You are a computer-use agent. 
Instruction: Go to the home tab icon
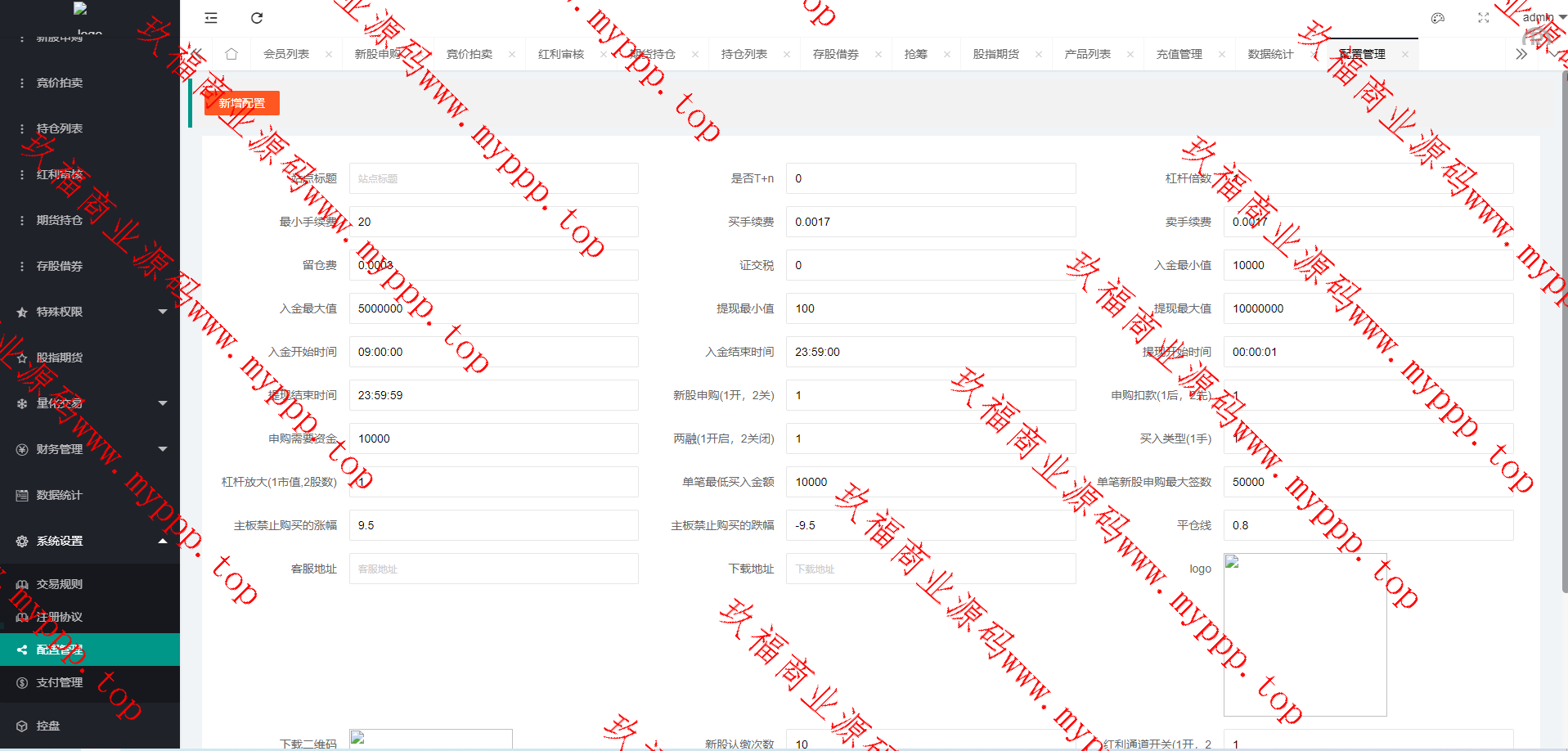point(231,54)
